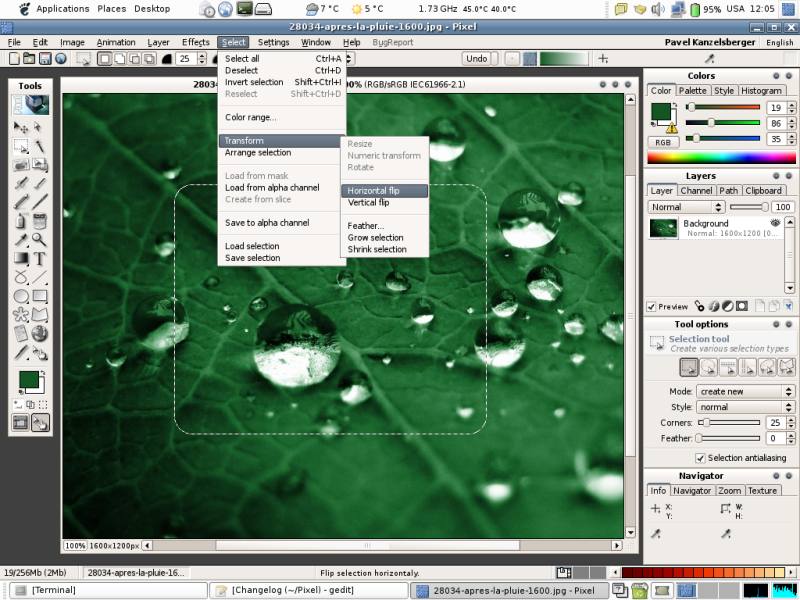The width and height of the screenshot is (800, 600).
Task: Pick the Zoom magnifier tool
Action: pyautogui.click(x=40, y=239)
